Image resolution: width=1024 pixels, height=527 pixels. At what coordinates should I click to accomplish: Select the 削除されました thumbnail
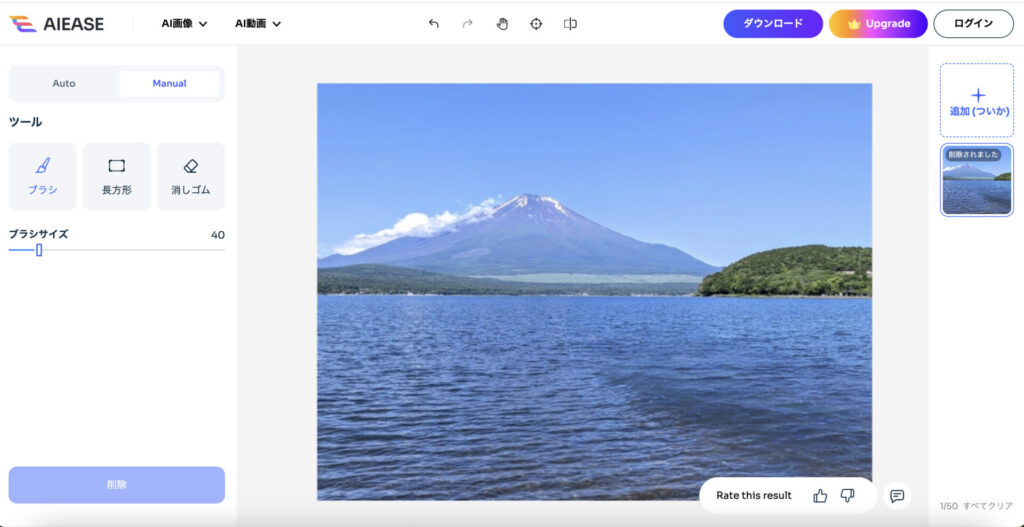point(977,180)
